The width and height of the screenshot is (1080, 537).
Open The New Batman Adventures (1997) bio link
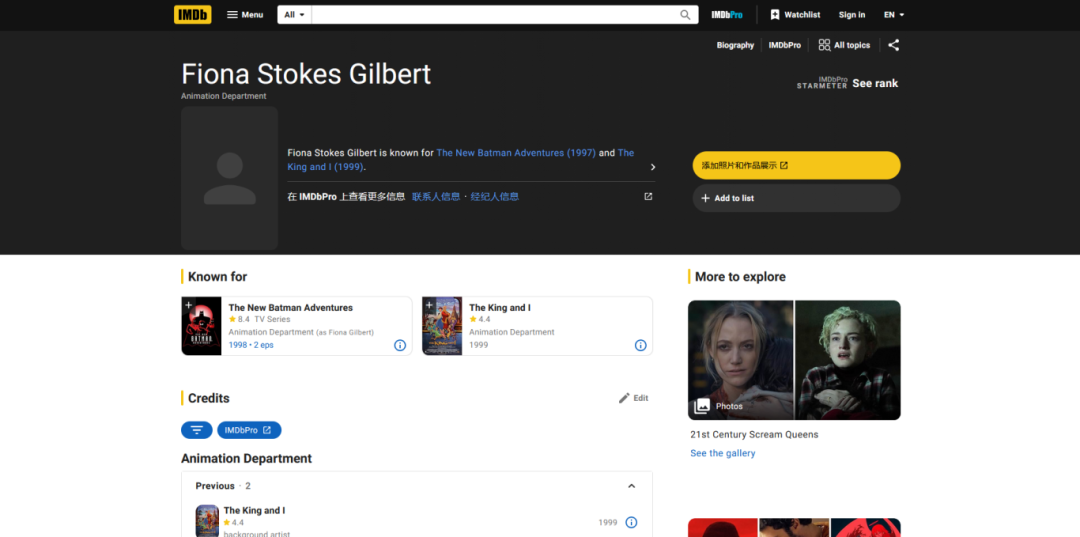[516, 153]
